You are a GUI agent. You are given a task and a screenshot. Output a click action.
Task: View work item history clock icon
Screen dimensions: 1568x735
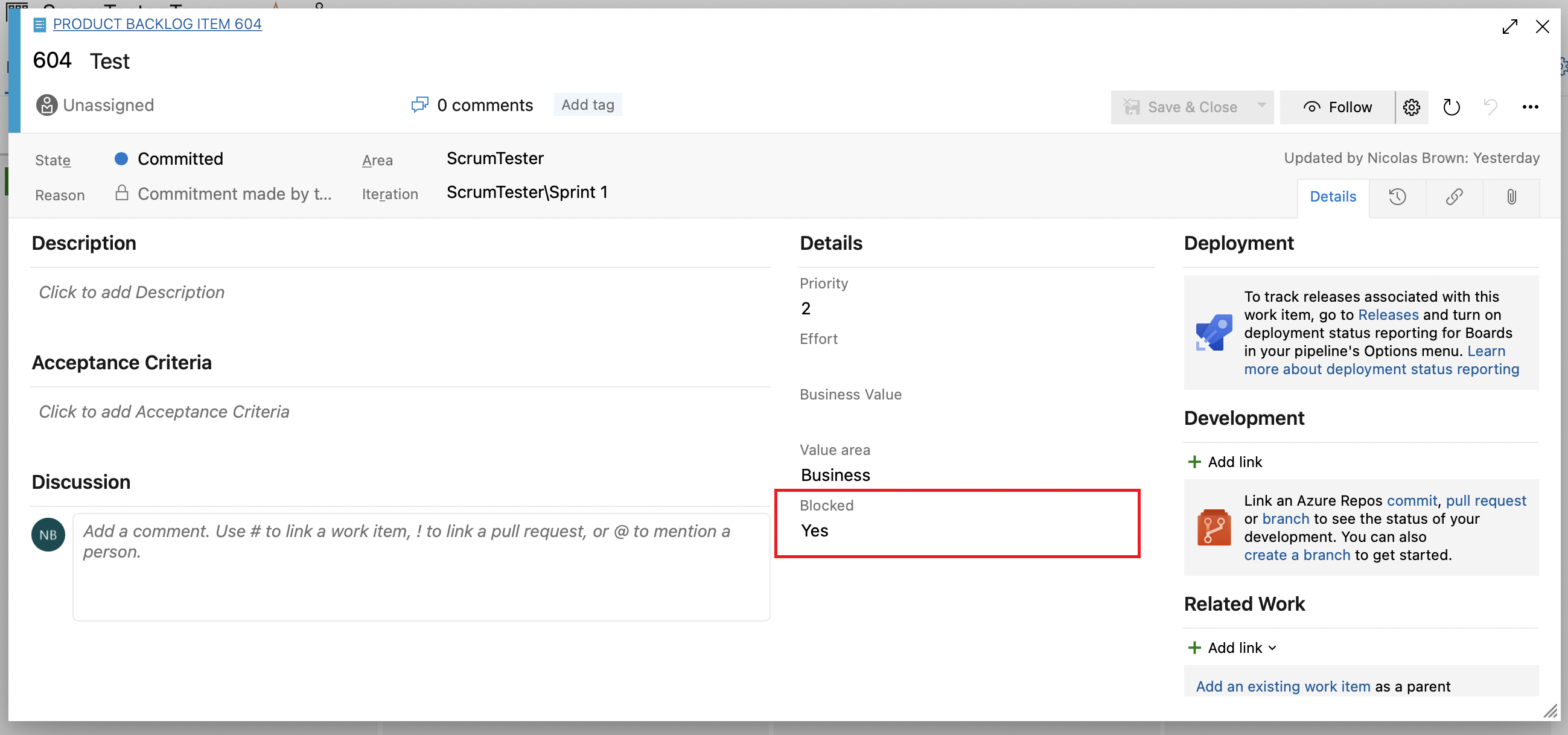click(x=1398, y=197)
